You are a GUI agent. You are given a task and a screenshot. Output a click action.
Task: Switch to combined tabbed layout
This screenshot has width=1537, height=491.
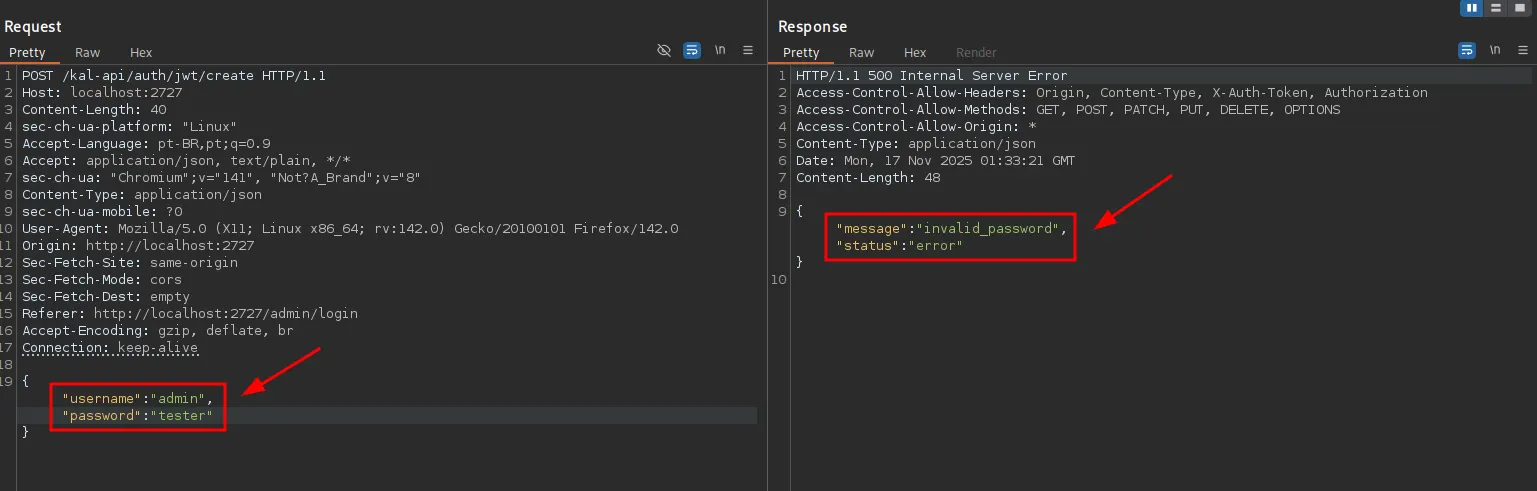(x=1520, y=8)
